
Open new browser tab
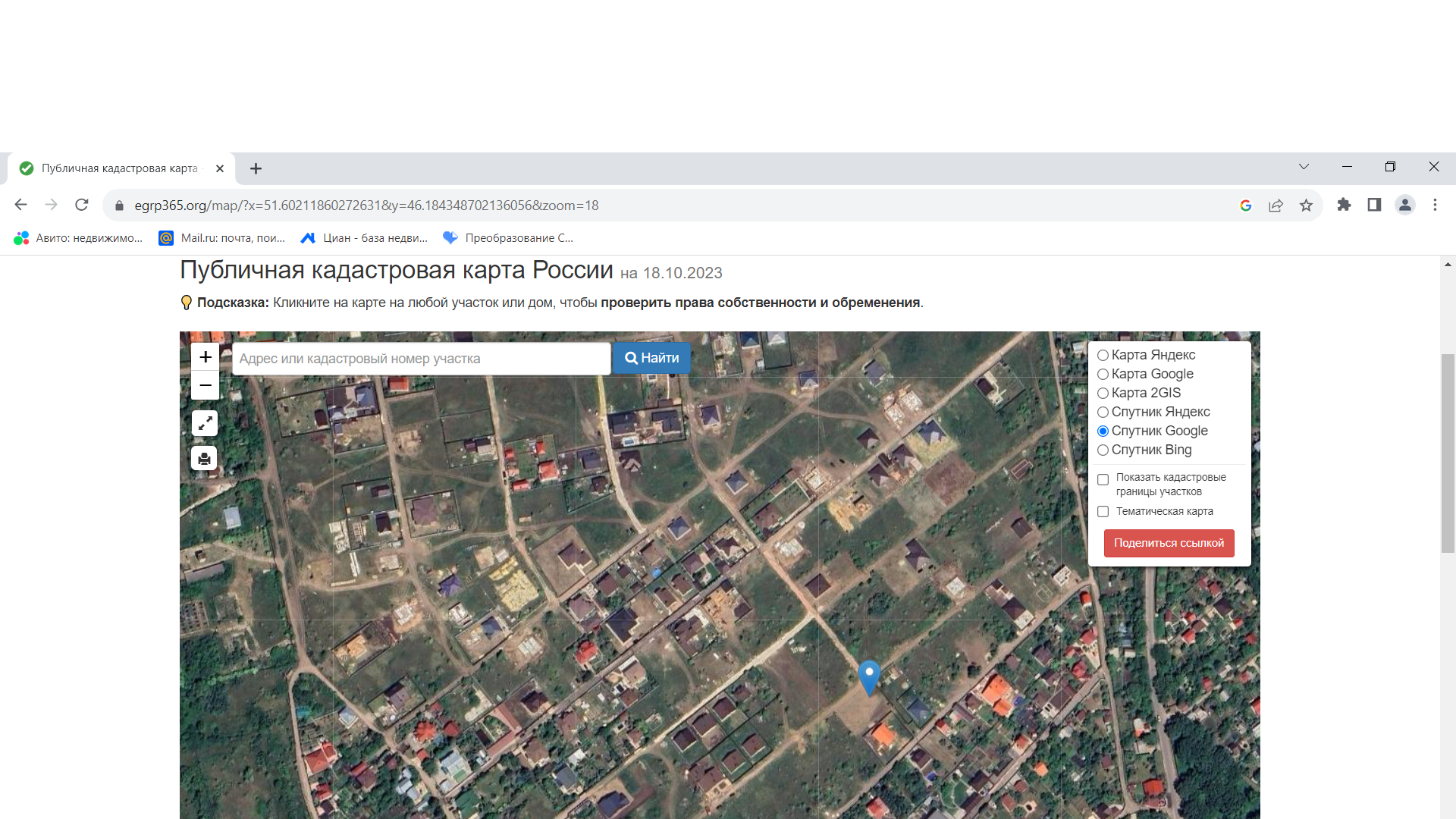coord(256,168)
